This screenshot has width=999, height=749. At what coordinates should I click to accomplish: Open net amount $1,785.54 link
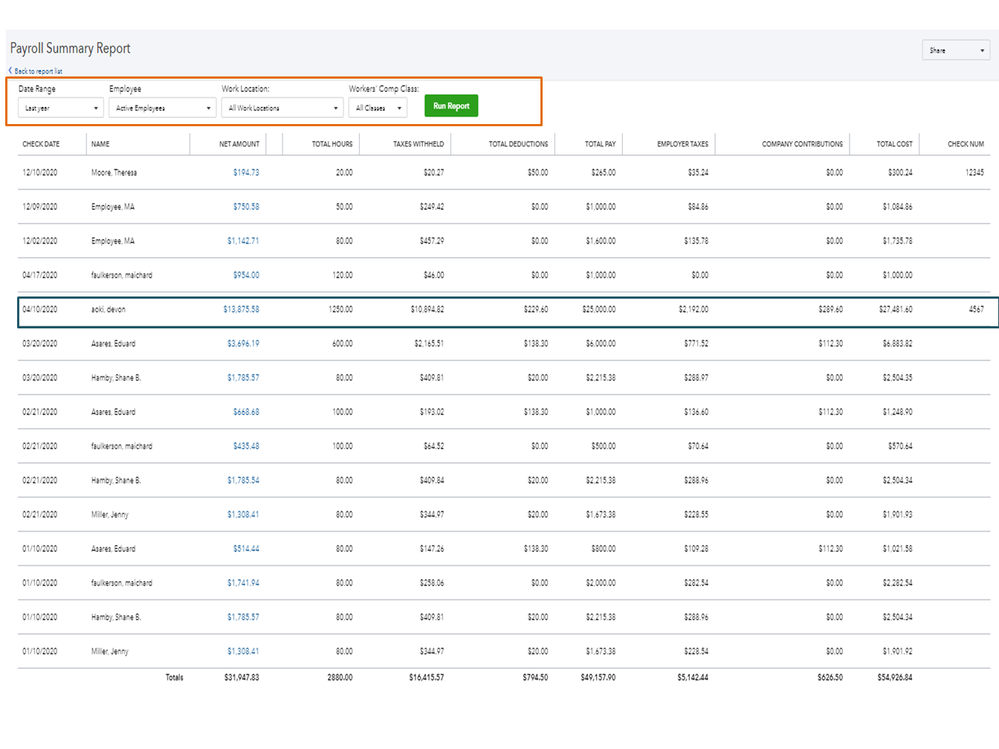tap(243, 480)
